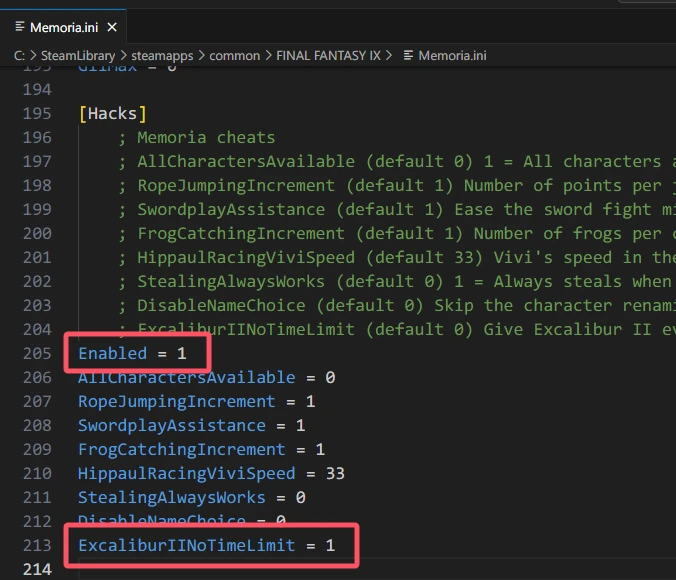Click line number 214 in the gutter

tap(37, 570)
